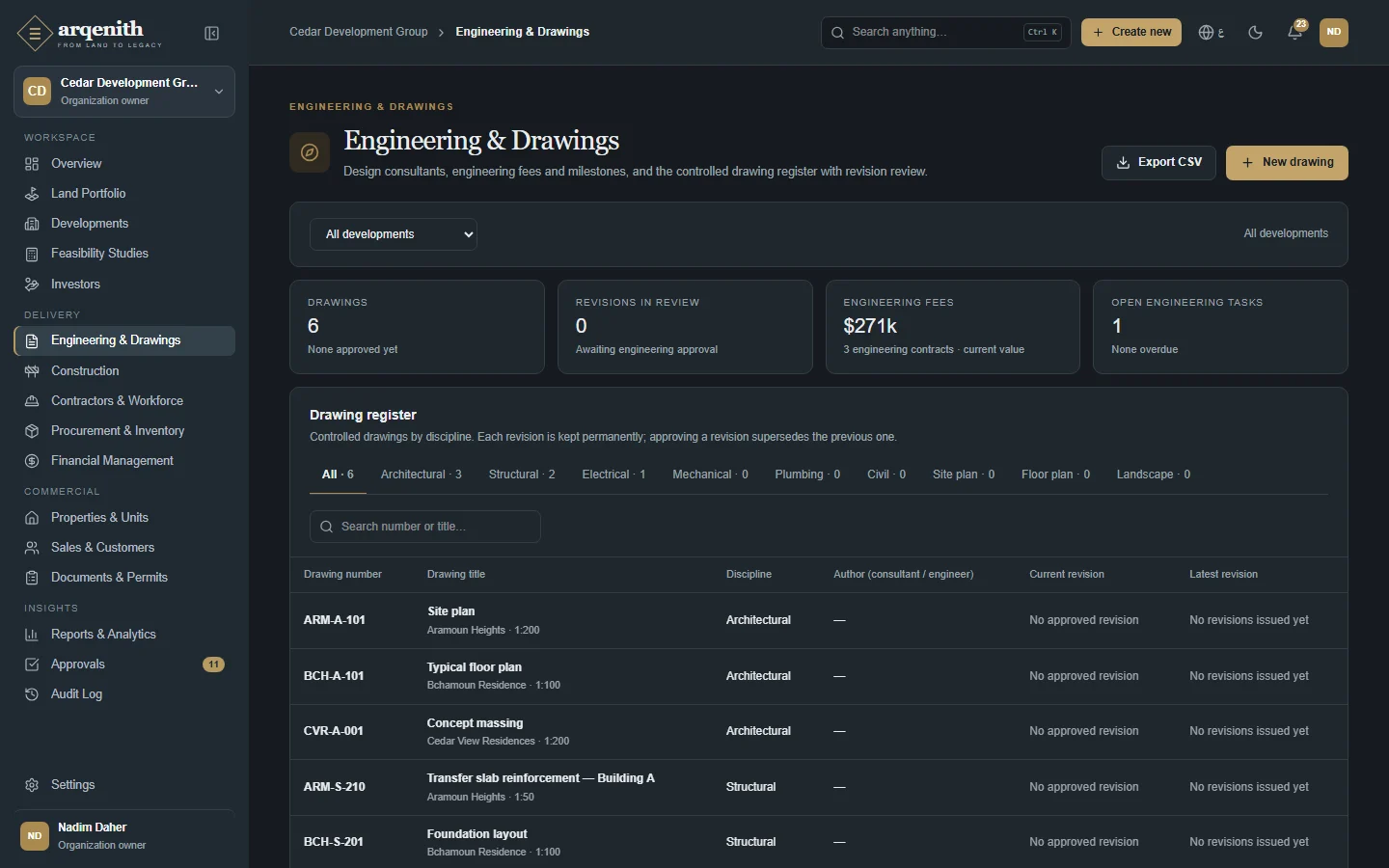
Task: Switch to the Electrical tab
Action: click(x=613, y=475)
